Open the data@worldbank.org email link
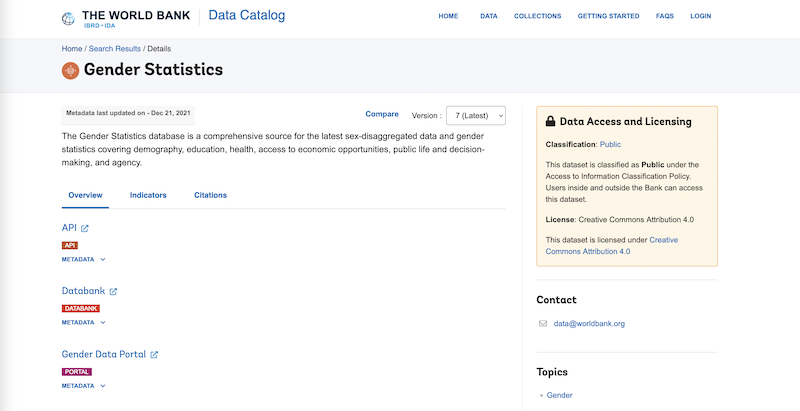 [x=588, y=323]
